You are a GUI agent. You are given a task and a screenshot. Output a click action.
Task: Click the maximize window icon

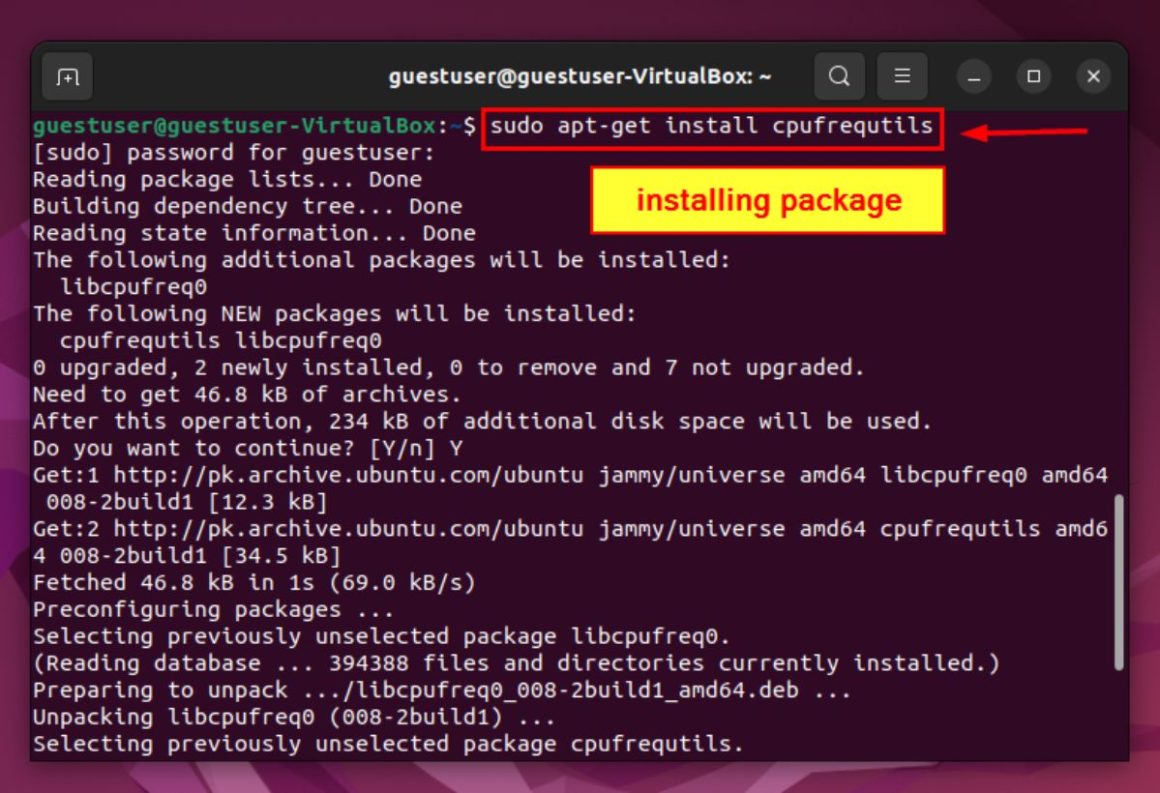[x=1032, y=75]
